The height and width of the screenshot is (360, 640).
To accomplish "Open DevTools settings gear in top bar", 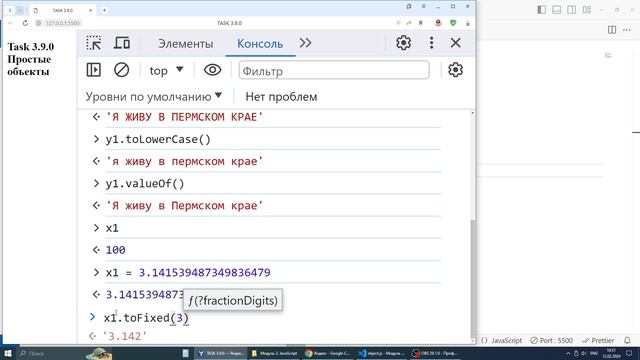I will click(403, 43).
